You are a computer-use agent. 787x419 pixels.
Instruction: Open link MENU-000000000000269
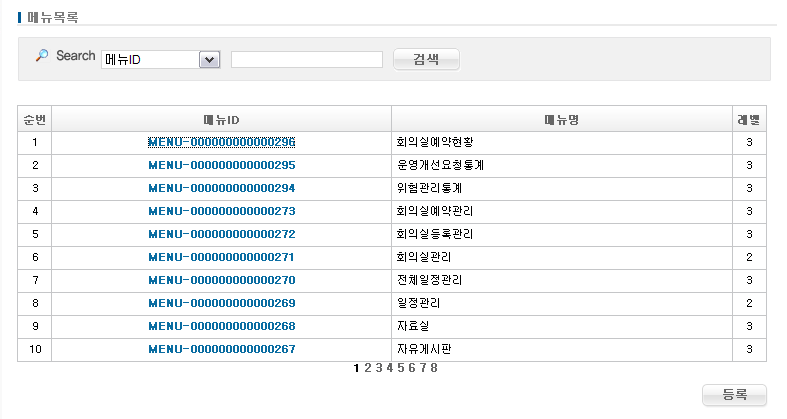coord(221,303)
